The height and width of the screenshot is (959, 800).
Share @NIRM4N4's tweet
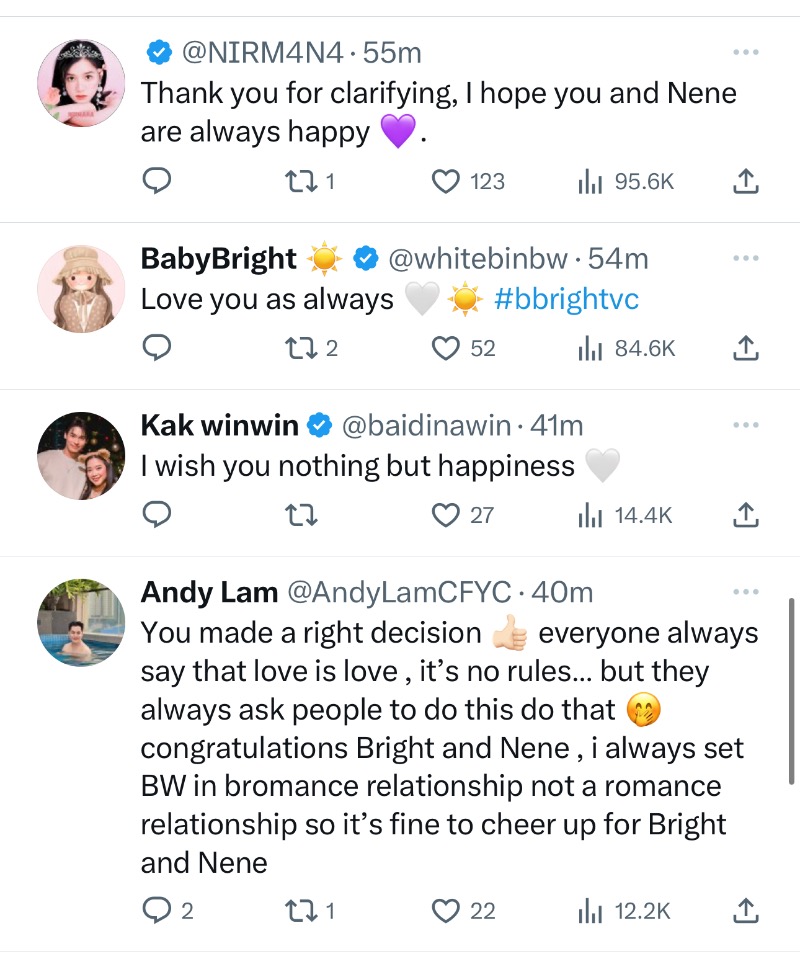746,181
